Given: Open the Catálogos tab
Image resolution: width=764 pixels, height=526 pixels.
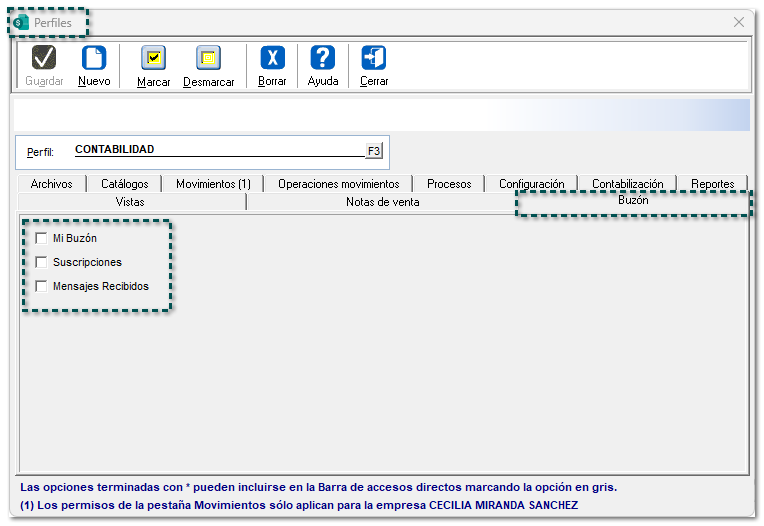Looking at the screenshot, I should (125, 184).
